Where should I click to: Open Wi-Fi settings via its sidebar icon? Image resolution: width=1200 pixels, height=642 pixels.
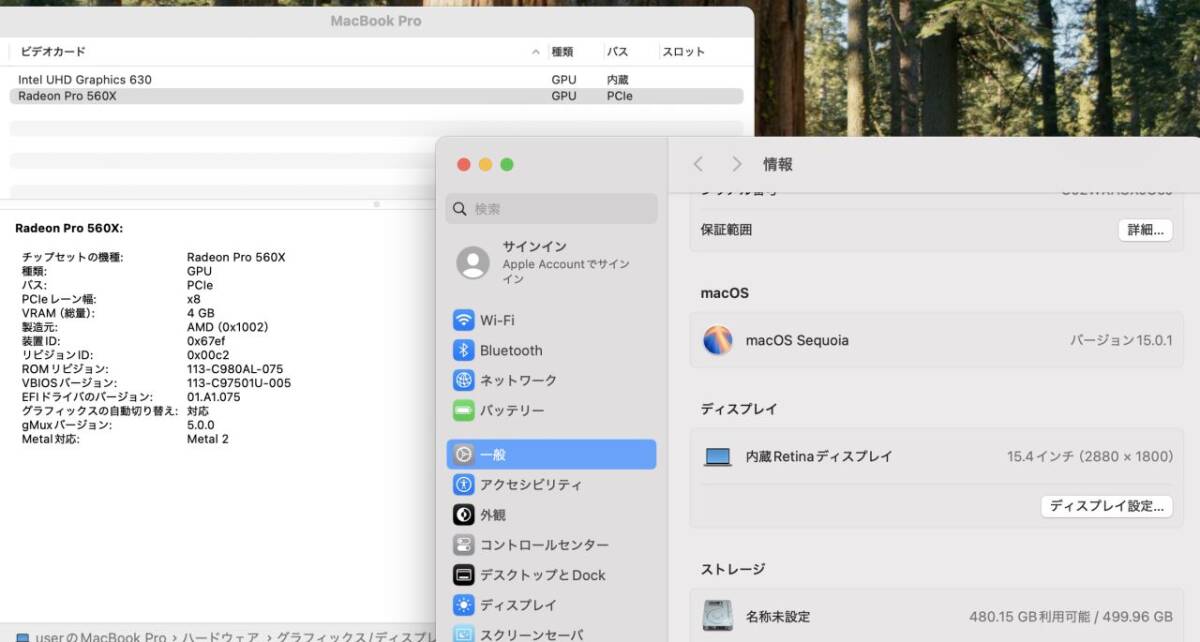(463, 320)
